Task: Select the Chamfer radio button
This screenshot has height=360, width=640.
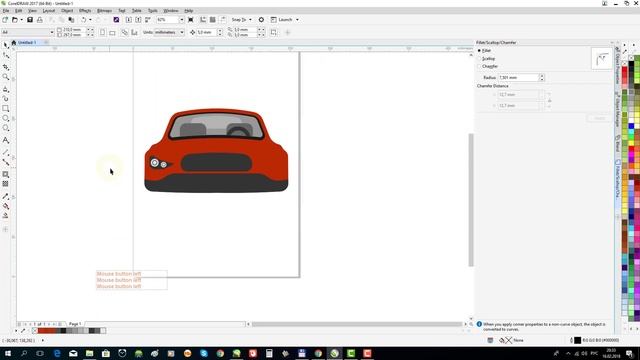Action: [479, 66]
